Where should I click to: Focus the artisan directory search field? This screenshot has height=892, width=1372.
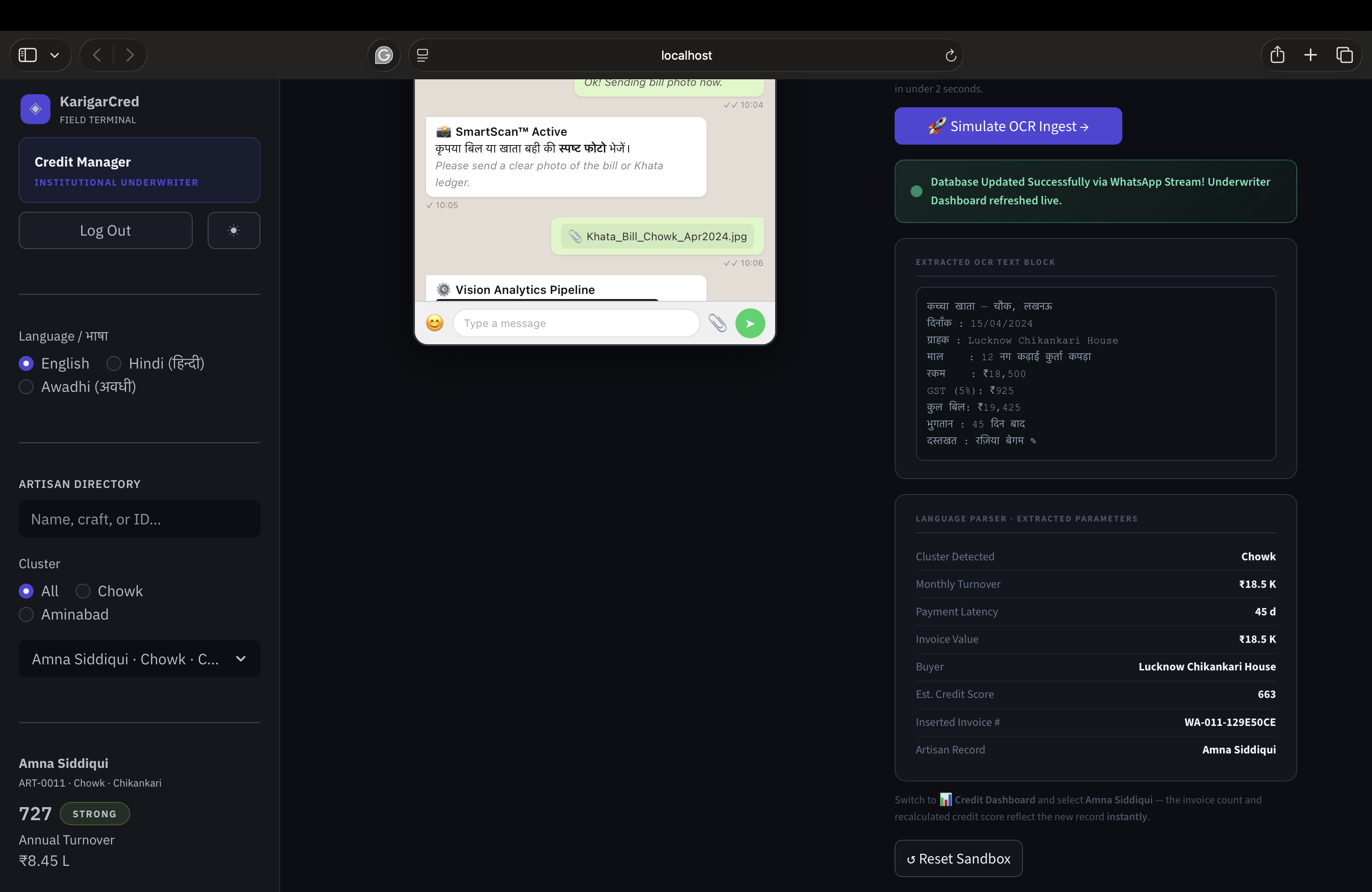point(139,519)
